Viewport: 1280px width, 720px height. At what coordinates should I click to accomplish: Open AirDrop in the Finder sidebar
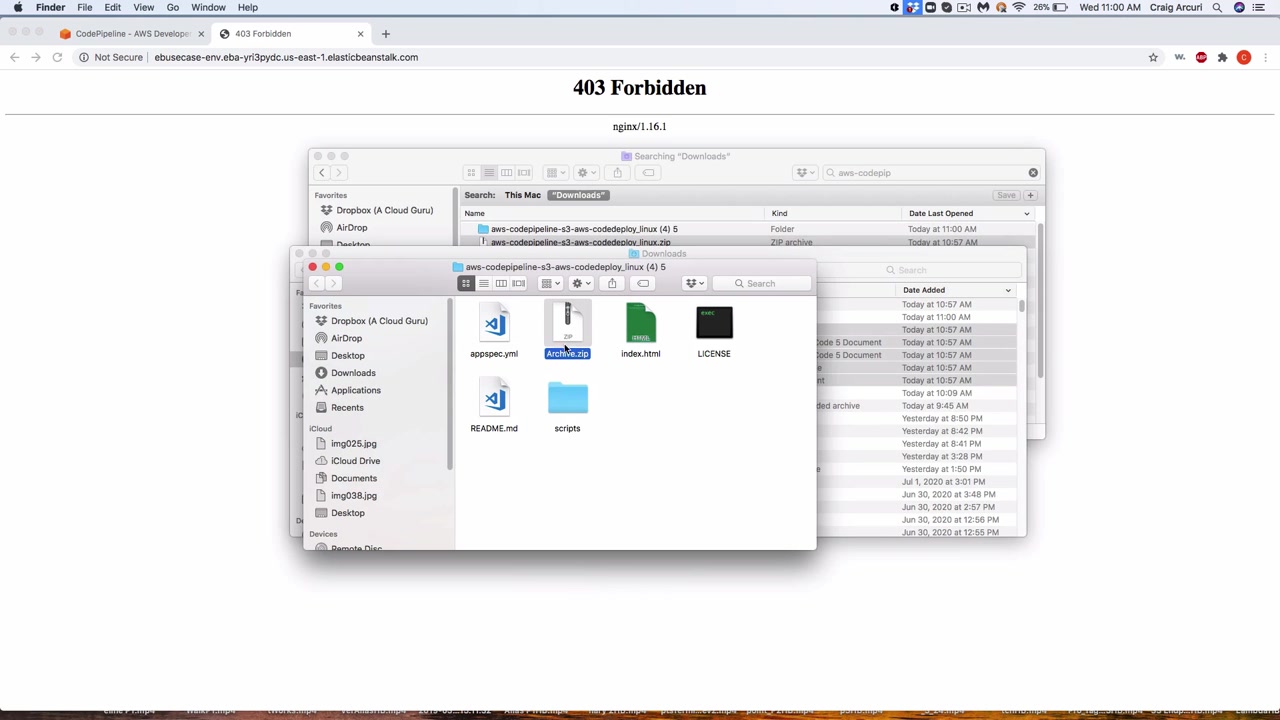point(346,338)
